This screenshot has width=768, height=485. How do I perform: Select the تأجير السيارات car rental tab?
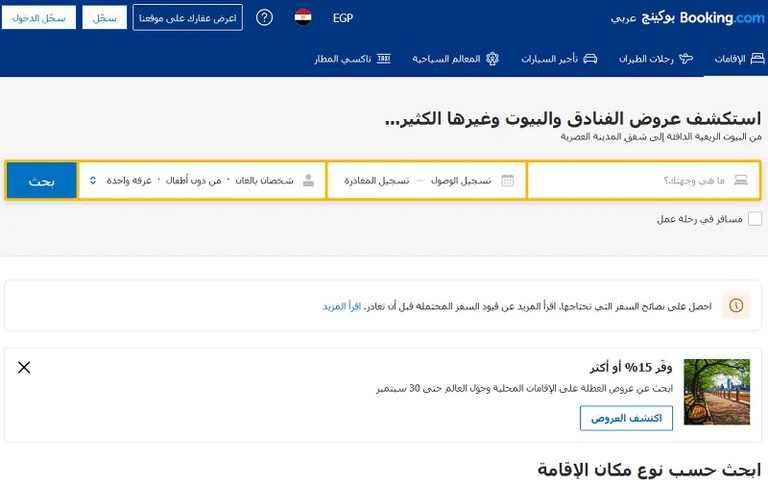click(x=559, y=59)
